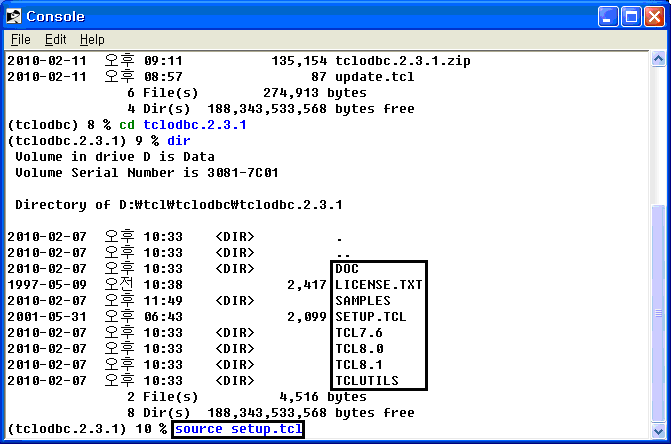The image size is (671, 444).
Task: Click the 'Volume Serial Number is 3081-7C01' line
Action: tap(147, 173)
